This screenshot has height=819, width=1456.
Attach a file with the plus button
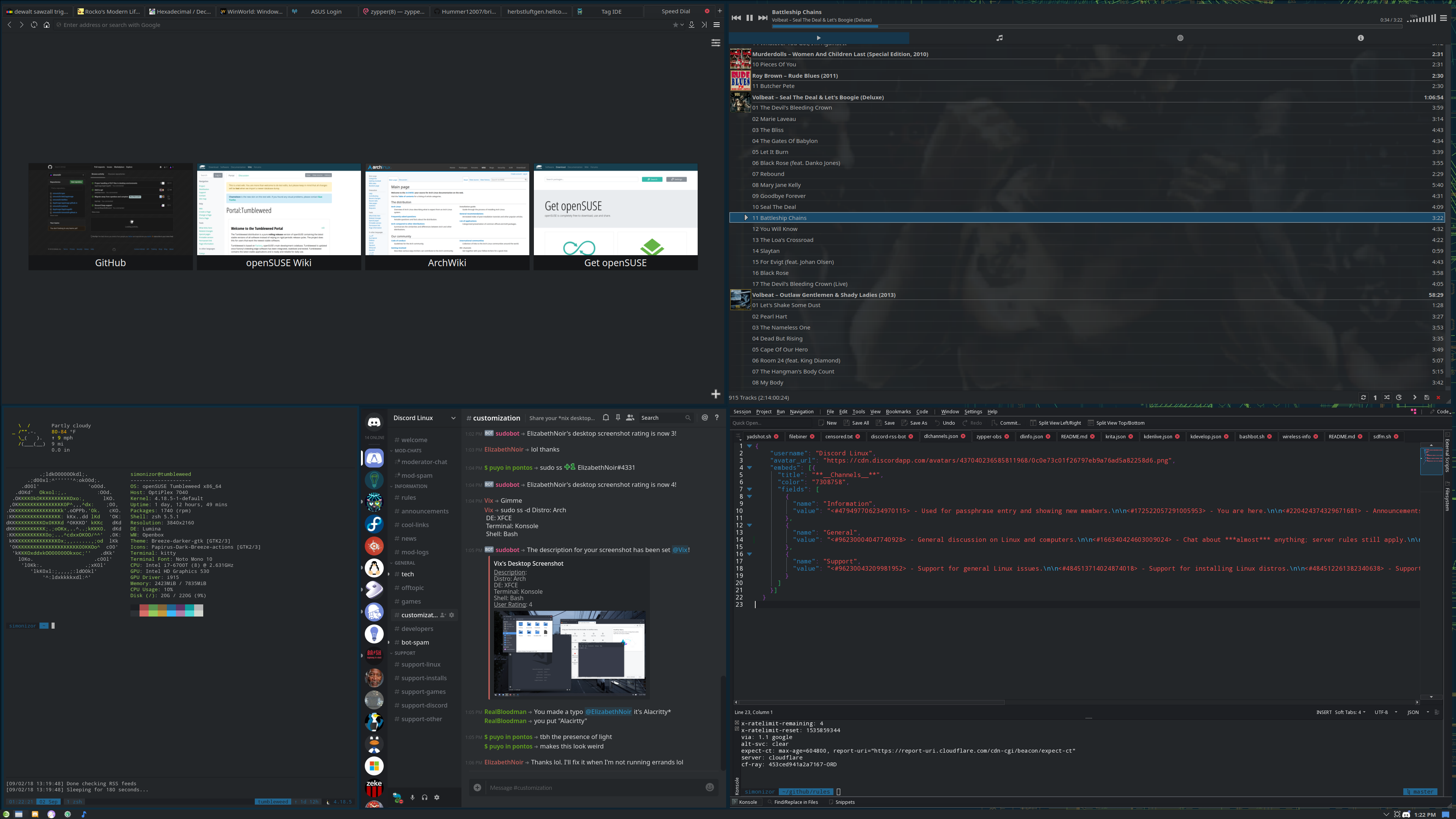click(x=477, y=788)
